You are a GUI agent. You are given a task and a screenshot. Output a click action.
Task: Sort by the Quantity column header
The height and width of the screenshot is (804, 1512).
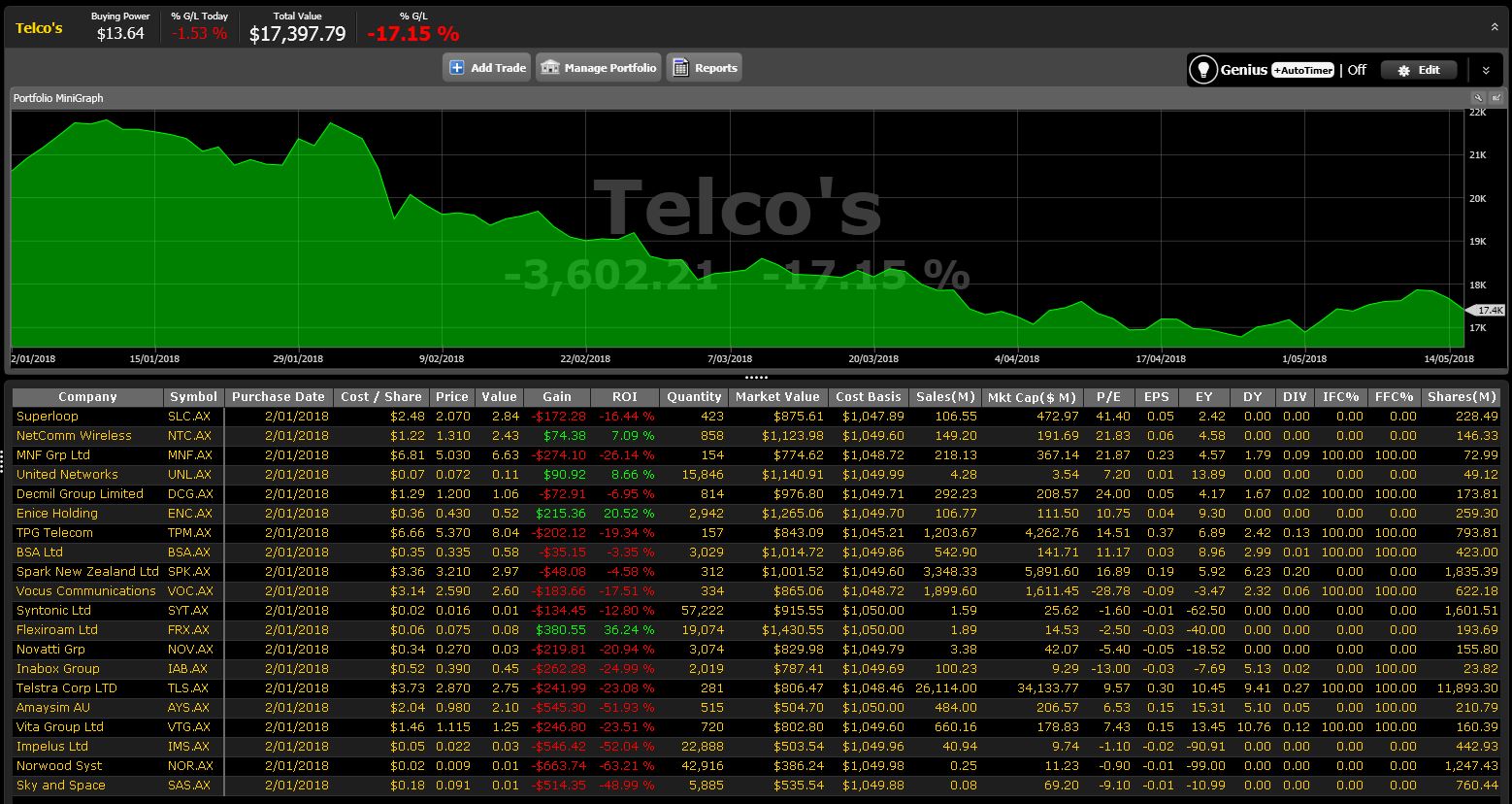[694, 396]
